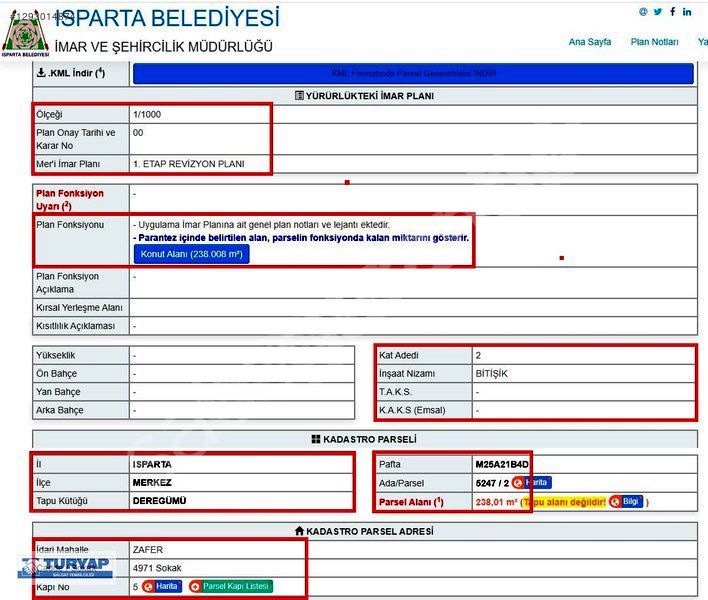
Task: Click the Turyap watermark logo
Action: [66, 566]
